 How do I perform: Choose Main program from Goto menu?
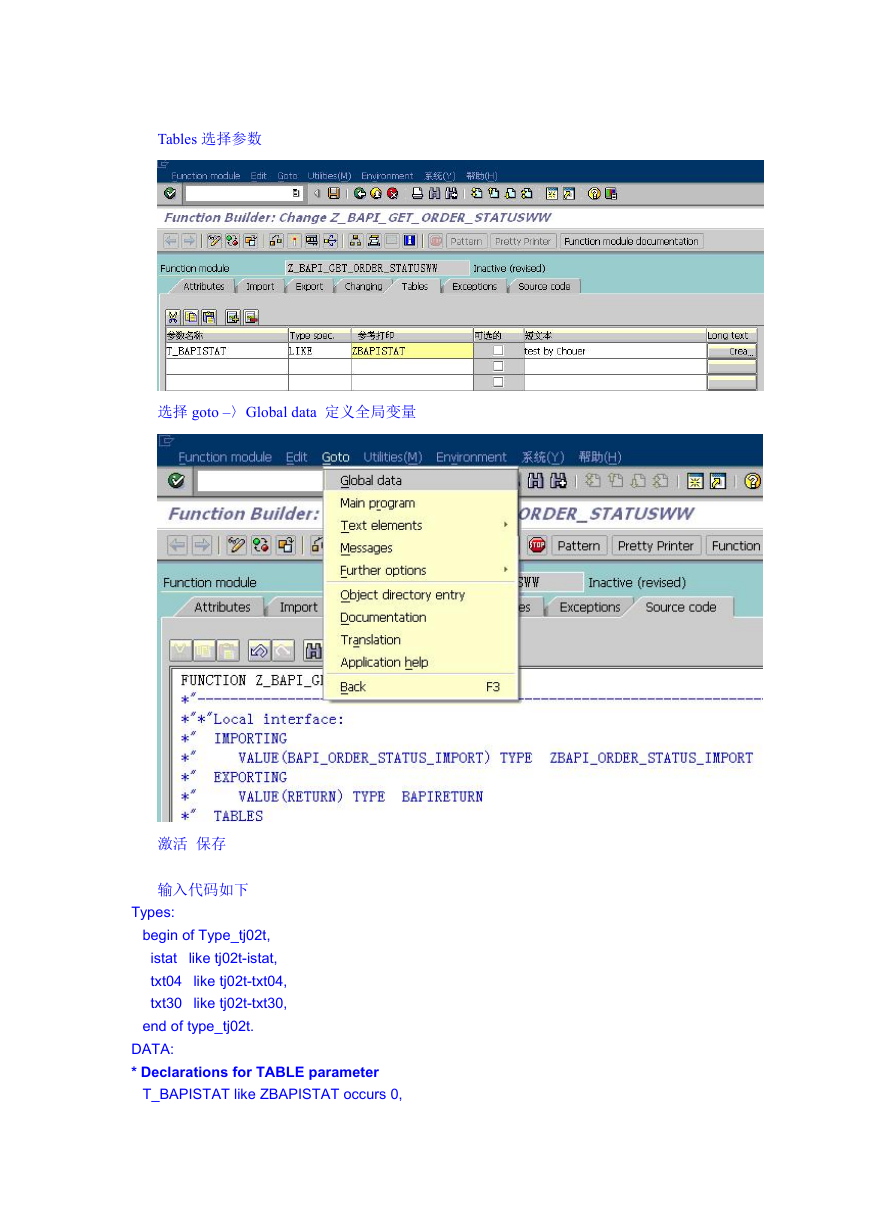pos(421,503)
